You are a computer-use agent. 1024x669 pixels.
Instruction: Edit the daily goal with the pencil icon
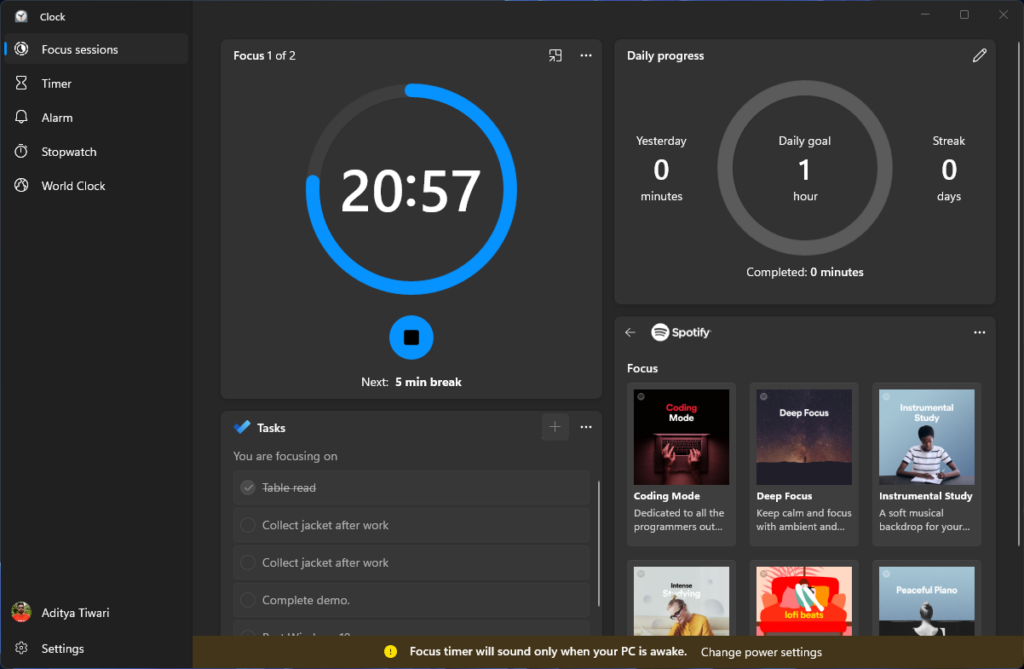click(x=979, y=55)
